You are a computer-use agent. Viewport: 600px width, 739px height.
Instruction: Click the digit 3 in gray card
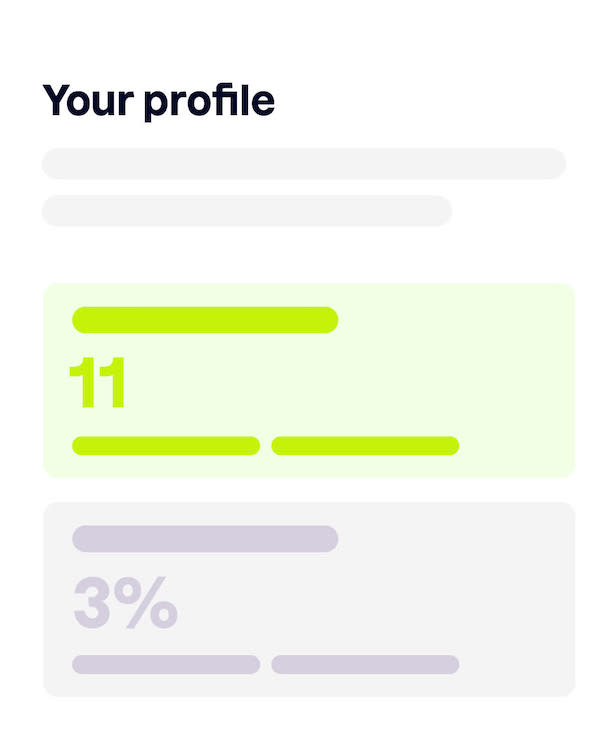pyautogui.click(x=92, y=603)
